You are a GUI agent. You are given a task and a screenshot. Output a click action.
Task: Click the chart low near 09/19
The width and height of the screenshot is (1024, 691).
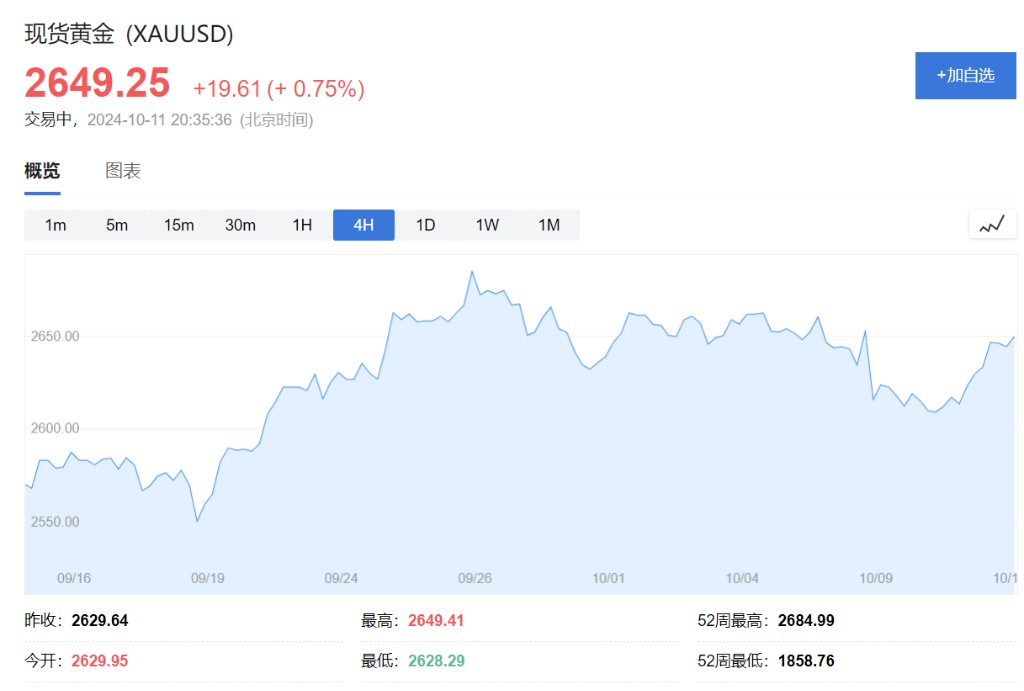[x=197, y=521]
